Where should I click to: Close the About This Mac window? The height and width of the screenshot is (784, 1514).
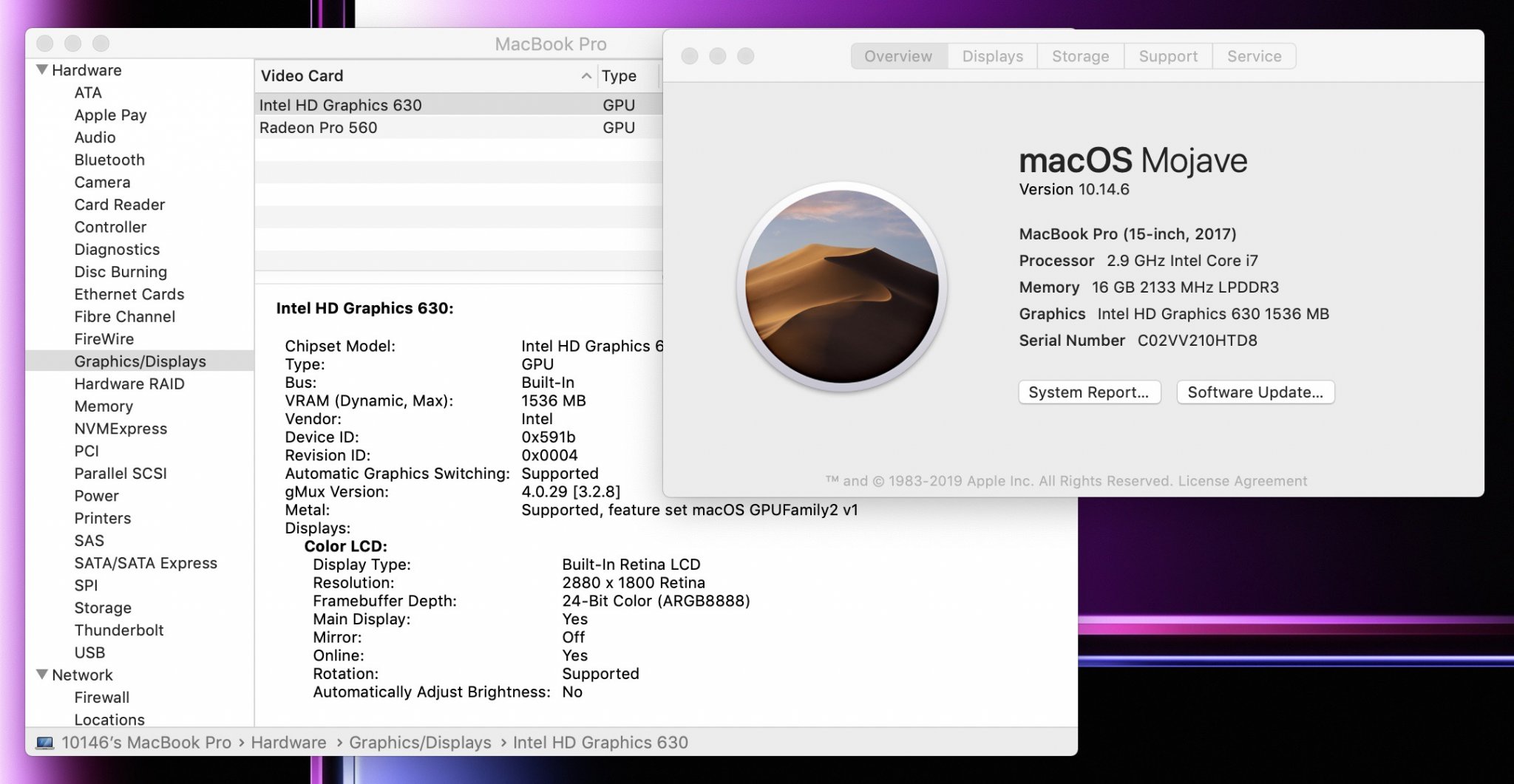point(689,56)
